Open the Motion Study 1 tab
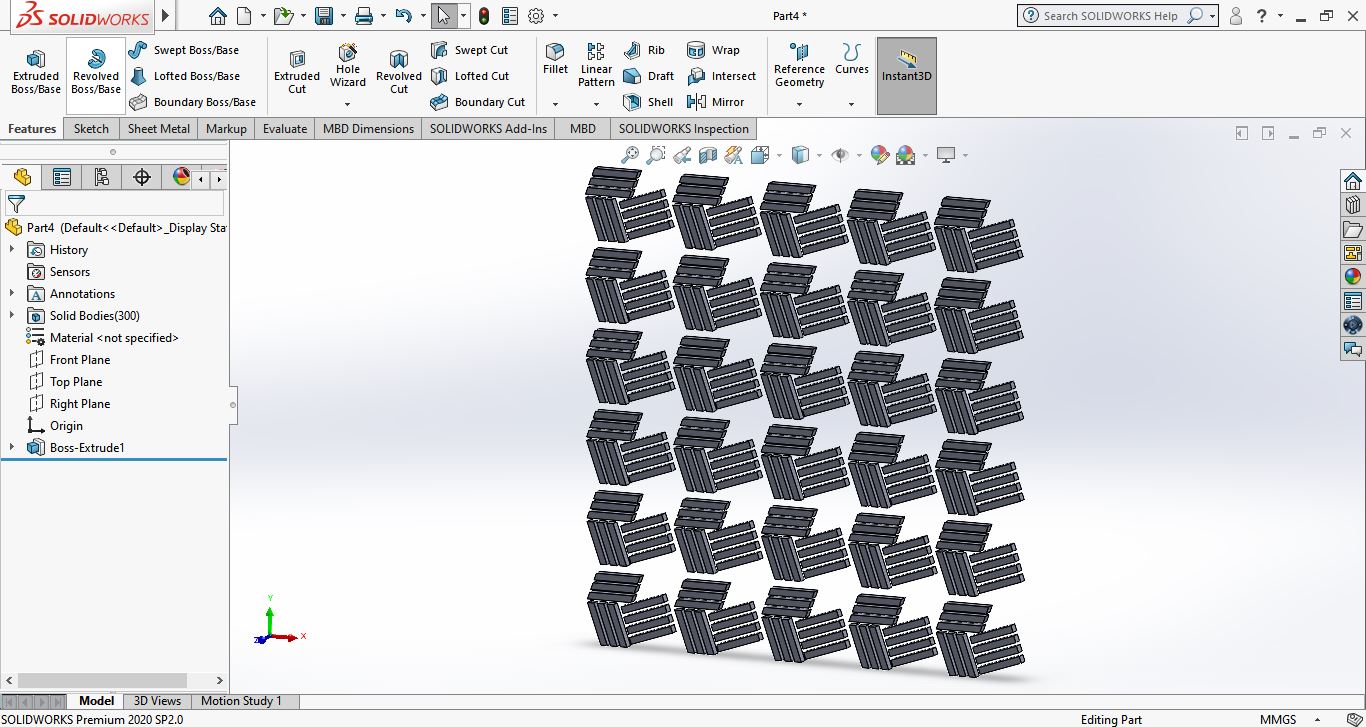1366x727 pixels. coord(242,701)
